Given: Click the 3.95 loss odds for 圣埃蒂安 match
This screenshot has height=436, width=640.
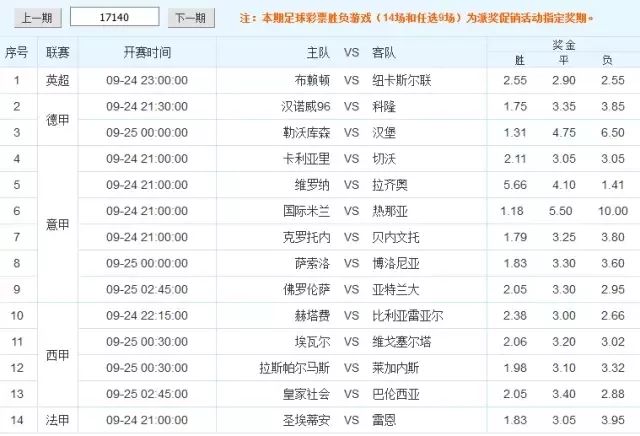Looking at the screenshot, I should tap(613, 420).
